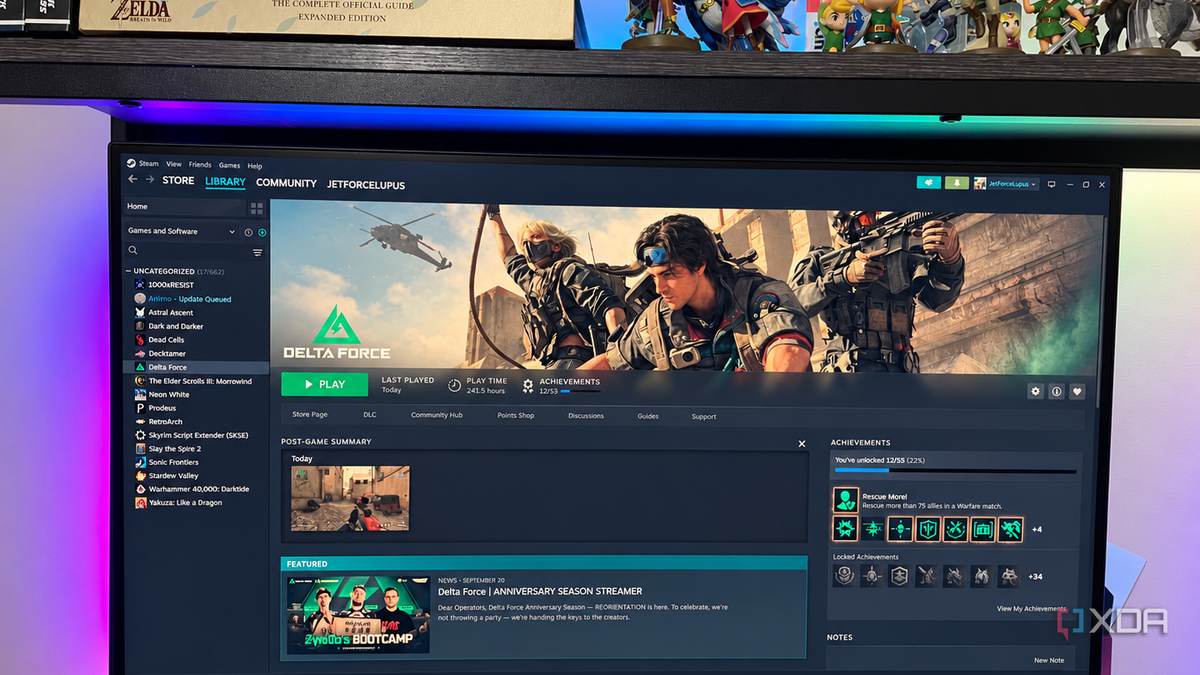Screen dimensions: 1200x675
Task: Select the Rescue Morel achievement icon
Action: 845,500
